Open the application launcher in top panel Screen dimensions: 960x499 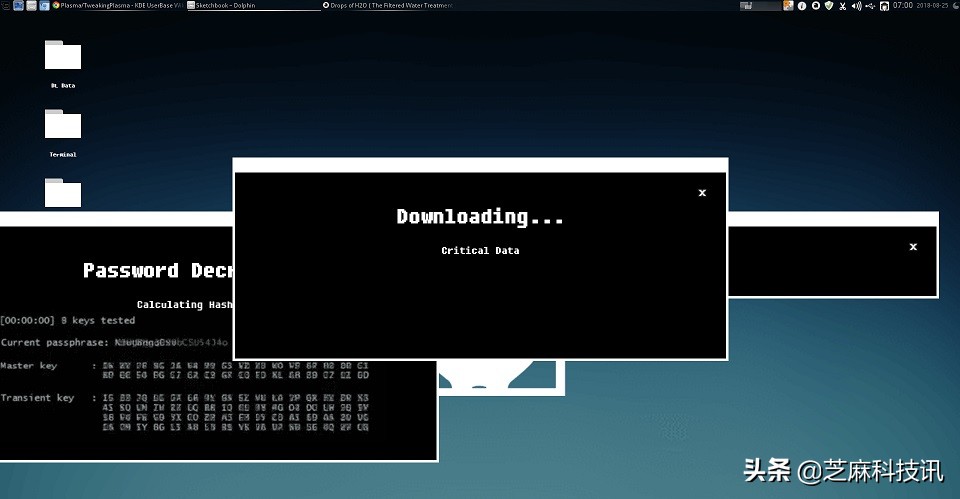point(5,5)
